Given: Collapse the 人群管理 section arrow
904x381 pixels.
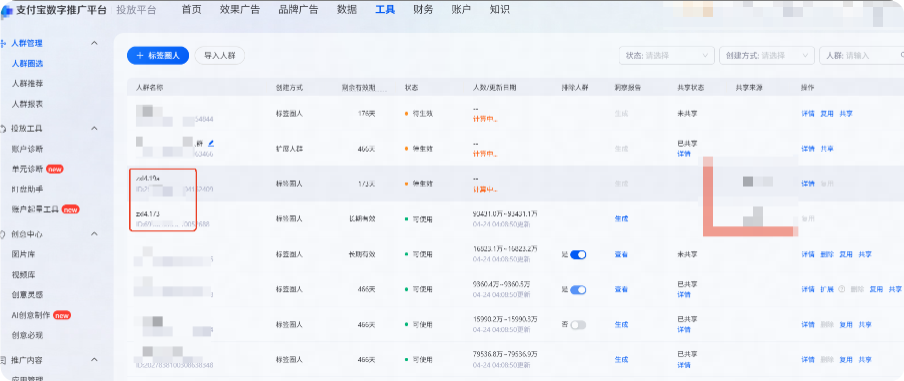Looking at the screenshot, I should point(95,43).
